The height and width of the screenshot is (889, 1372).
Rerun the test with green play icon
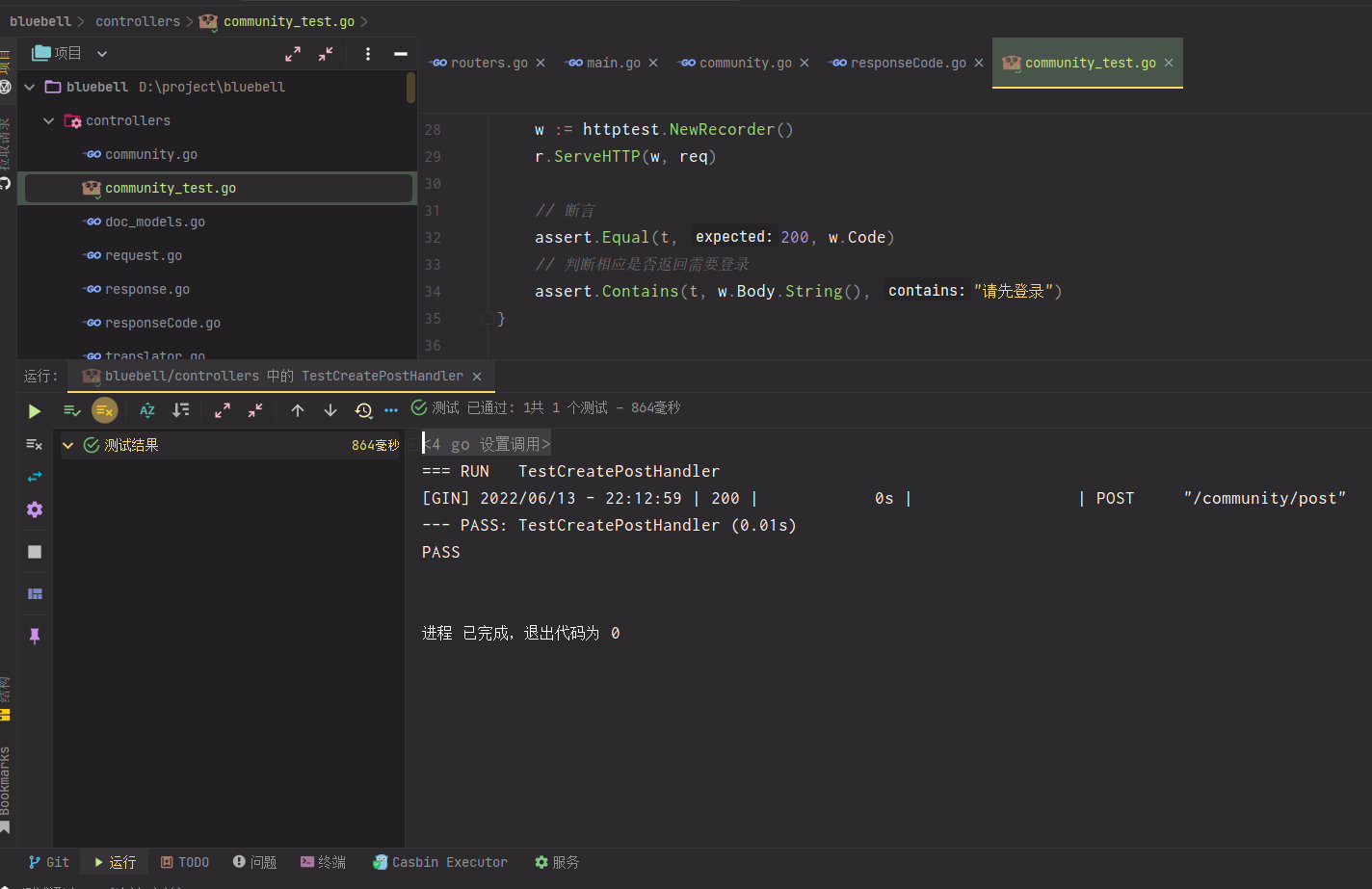[35, 411]
